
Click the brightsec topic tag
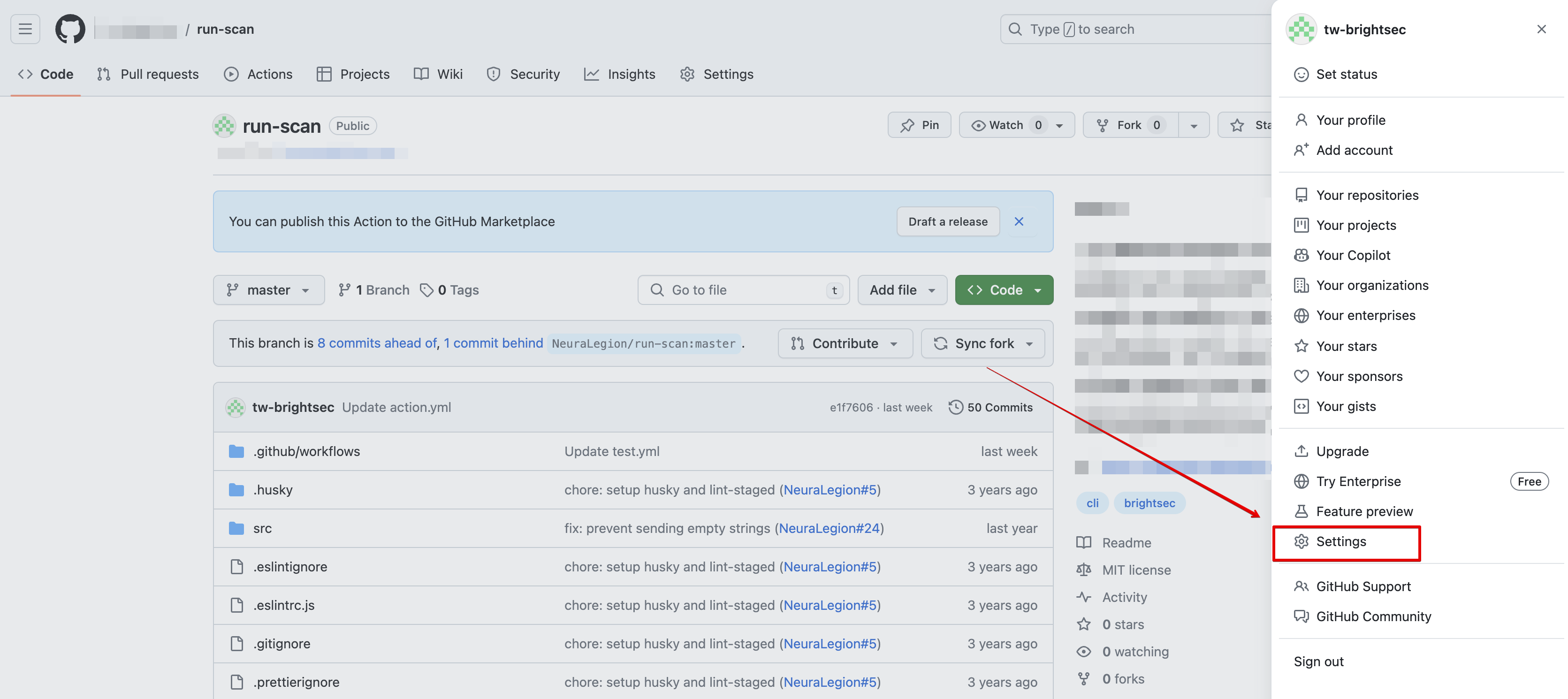pyautogui.click(x=1149, y=503)
